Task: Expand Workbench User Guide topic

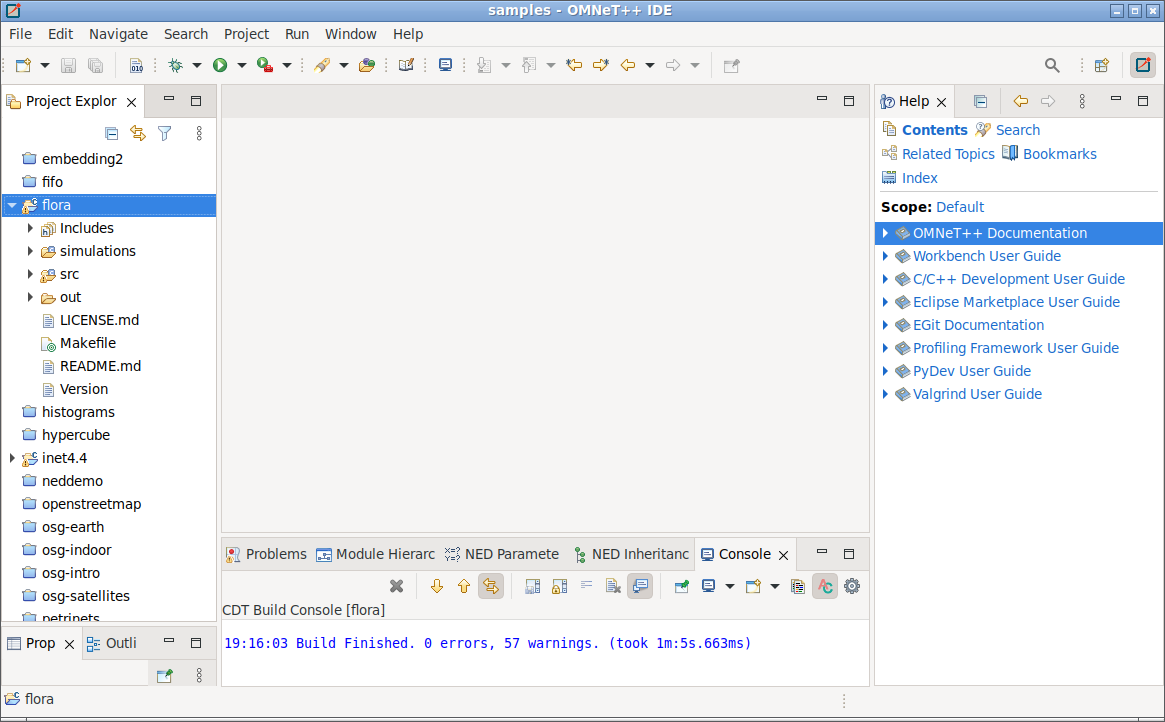Action: 885,256
